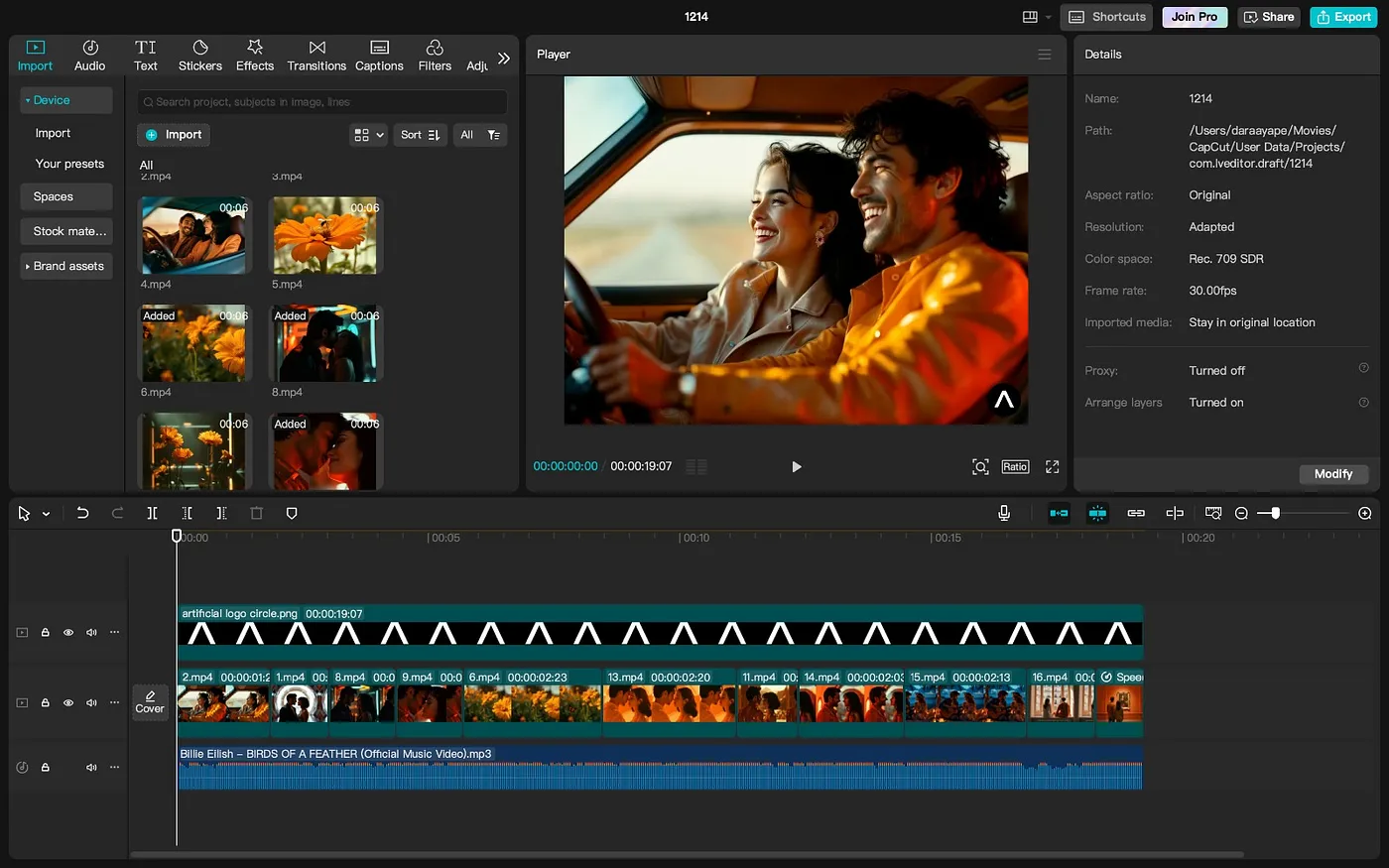This screenshot has width=1389, height=868.
Task: Click the Player screenshot focus icon
Action: 980,467
